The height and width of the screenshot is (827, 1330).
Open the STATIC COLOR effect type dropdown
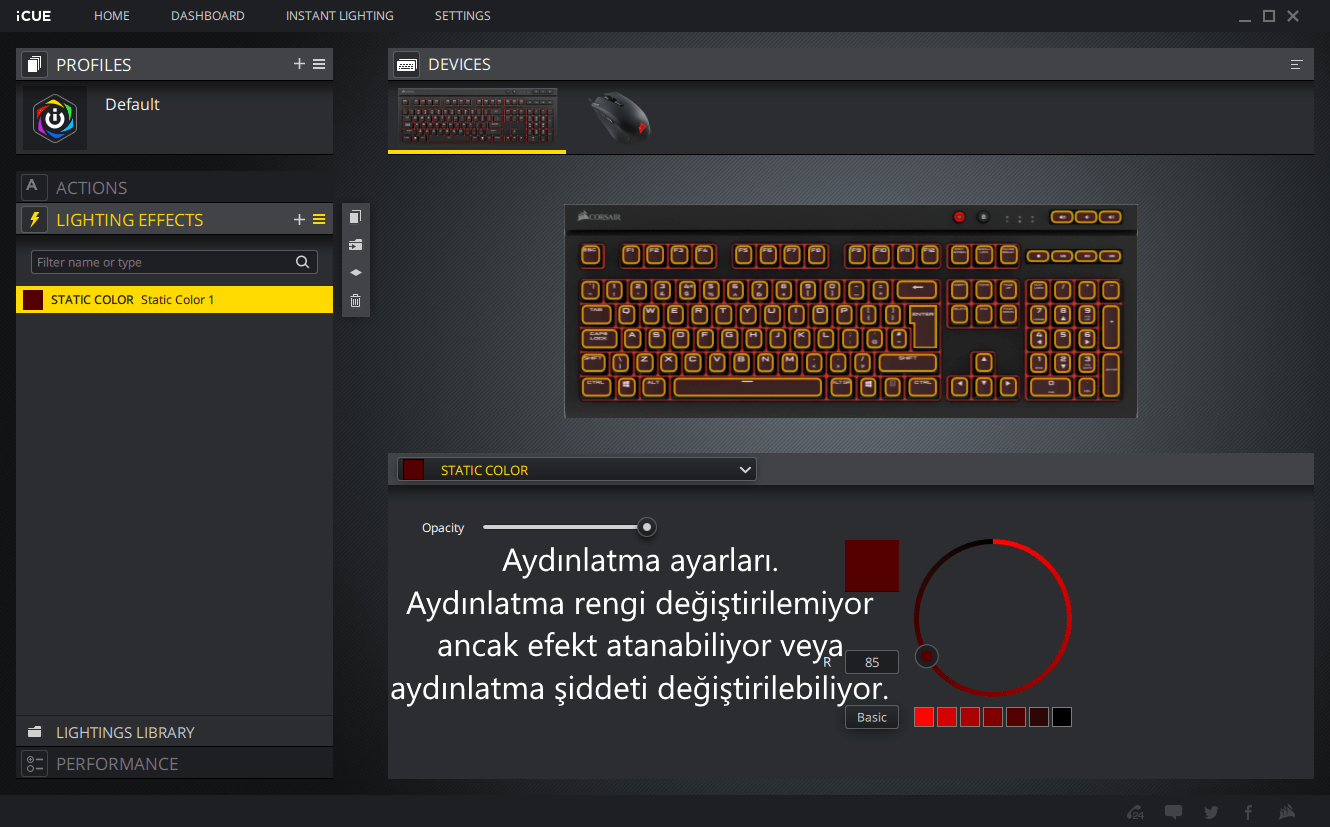[577, 470]
